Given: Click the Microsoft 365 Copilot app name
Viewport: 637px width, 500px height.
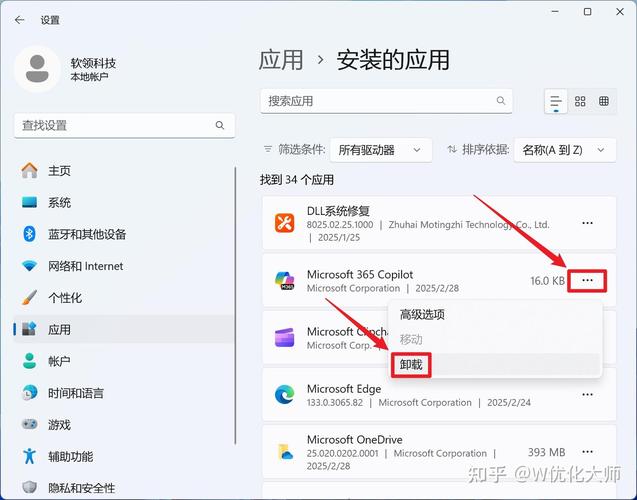Looking at the screenshot, I should pos(360,275).
